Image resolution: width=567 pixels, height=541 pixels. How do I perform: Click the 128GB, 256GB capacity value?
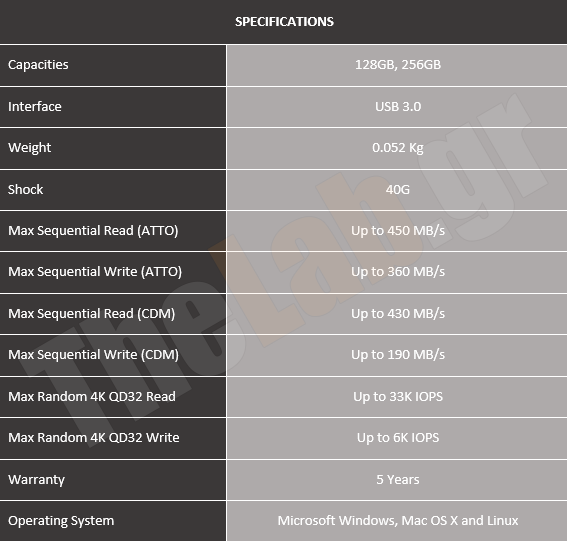coord(398,65)
